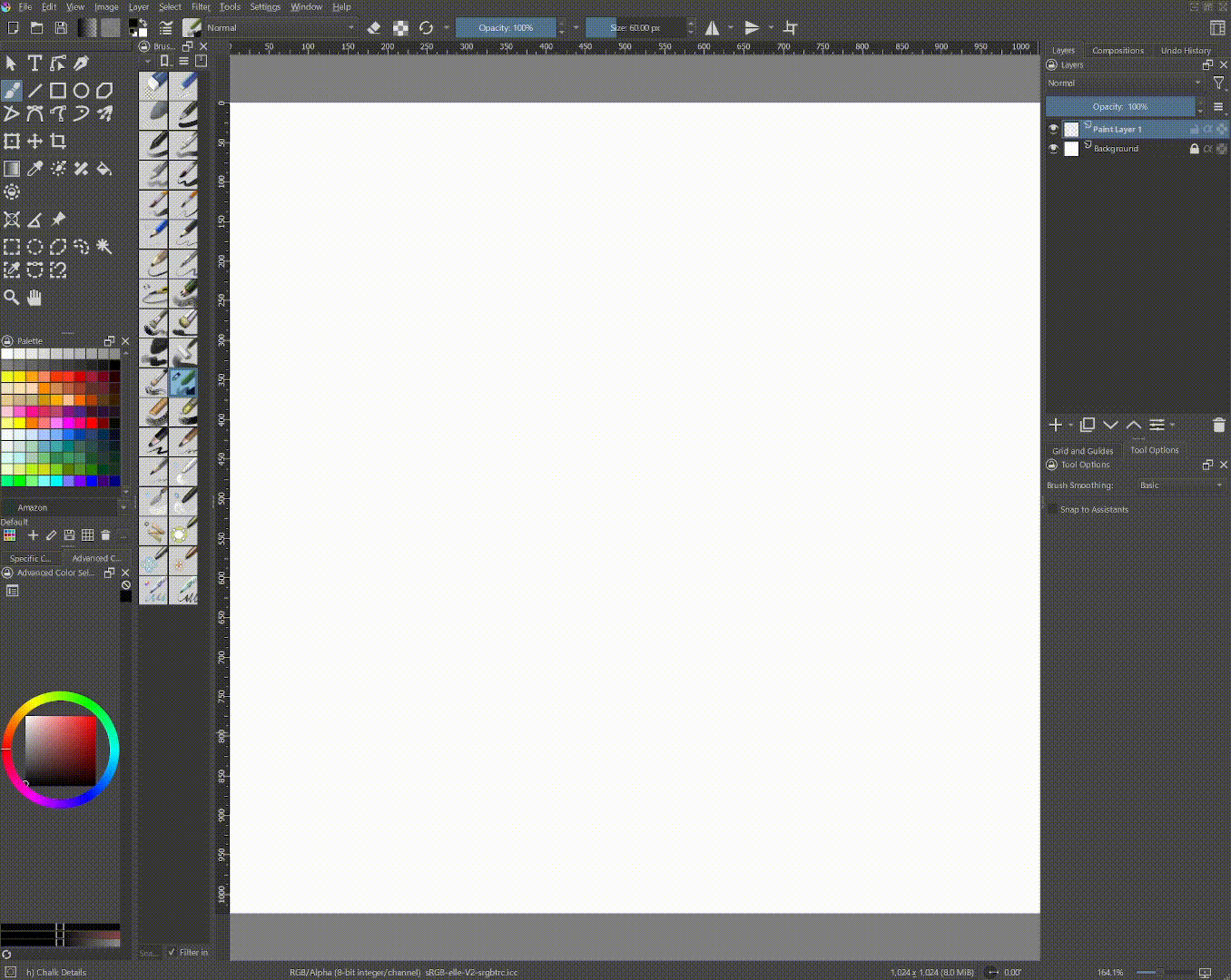Open the Brush Smoothing Basic dropdown
The width and height of the screenshot is (1231, 980).
pos(1181,485)
